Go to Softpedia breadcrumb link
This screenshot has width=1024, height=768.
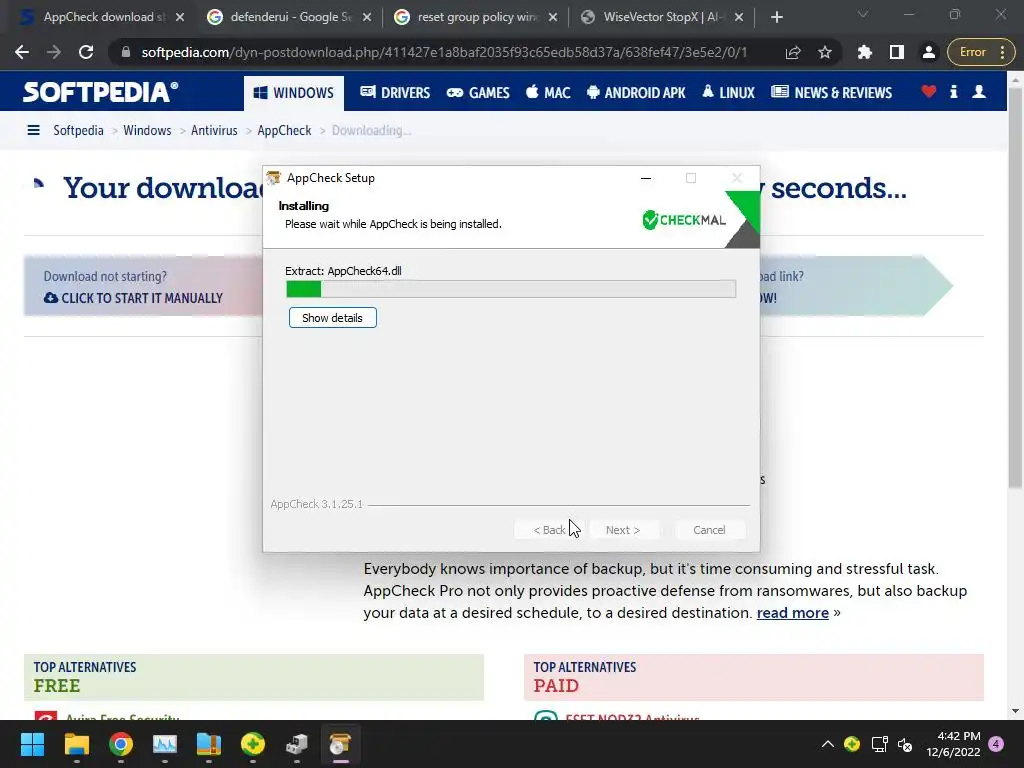[x=78, y=131]
